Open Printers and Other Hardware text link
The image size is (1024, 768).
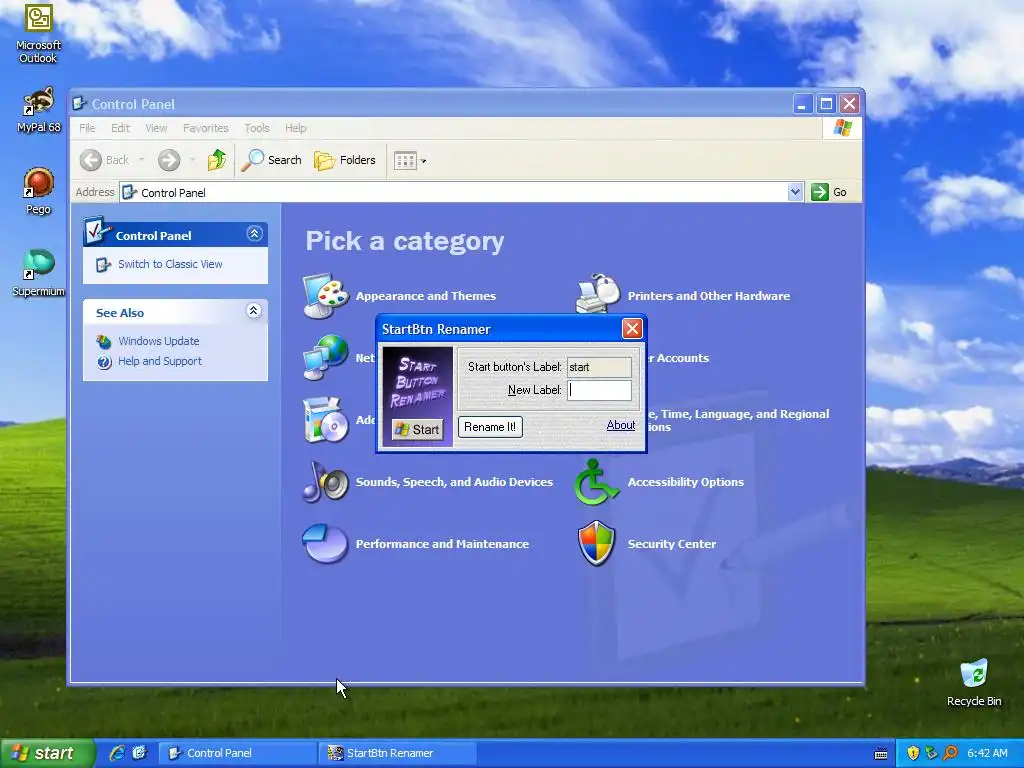pyautogui.click(x=709, y=296)
